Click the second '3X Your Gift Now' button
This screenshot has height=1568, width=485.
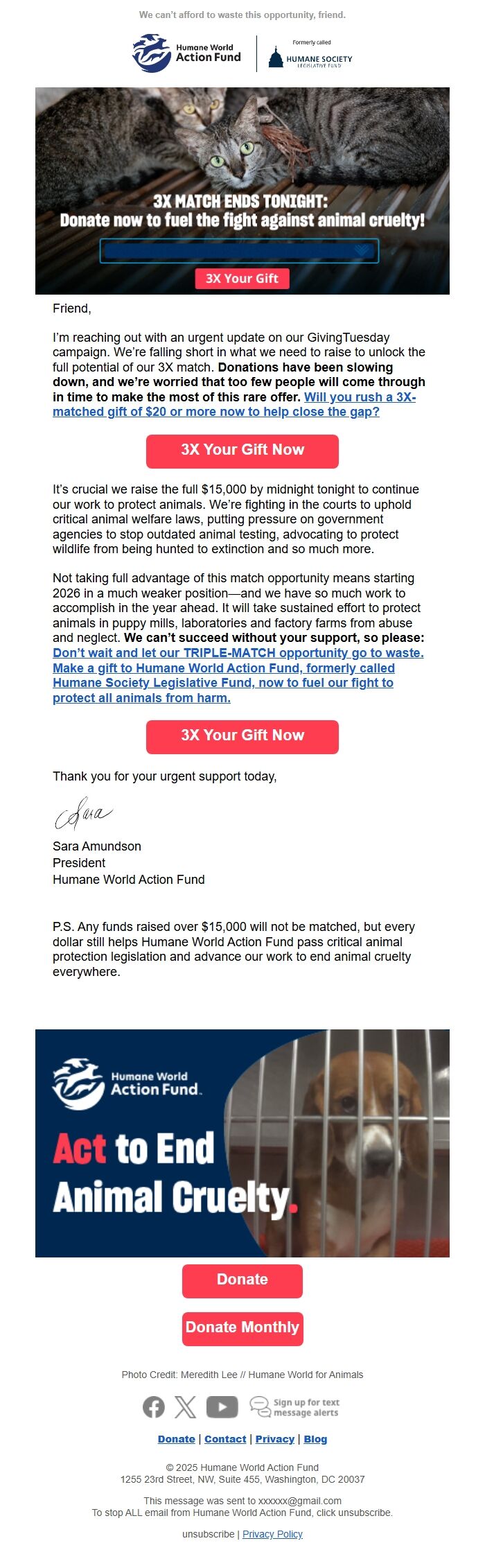pyautogui.click(x=242, y=735)
